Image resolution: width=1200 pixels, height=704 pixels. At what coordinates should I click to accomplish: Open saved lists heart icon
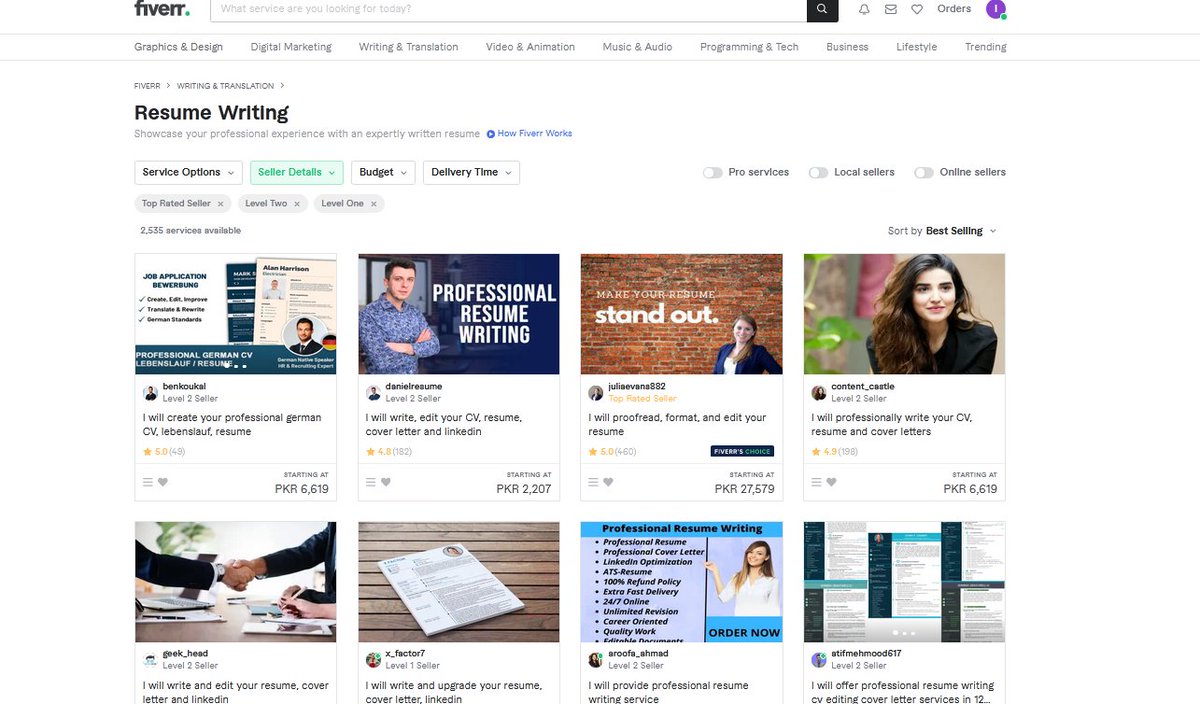(917, 9)
